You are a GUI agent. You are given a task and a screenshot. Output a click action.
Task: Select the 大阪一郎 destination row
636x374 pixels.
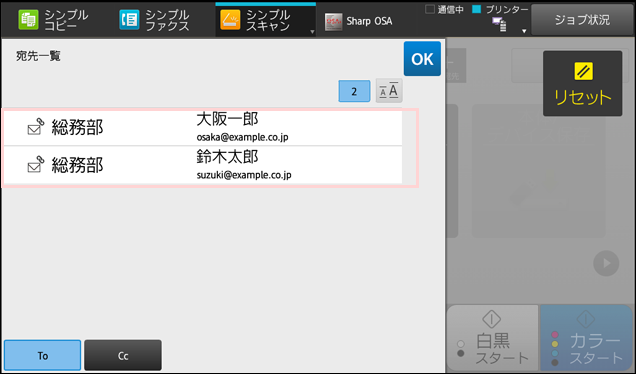pyautogui.click(x=203, y=127)
